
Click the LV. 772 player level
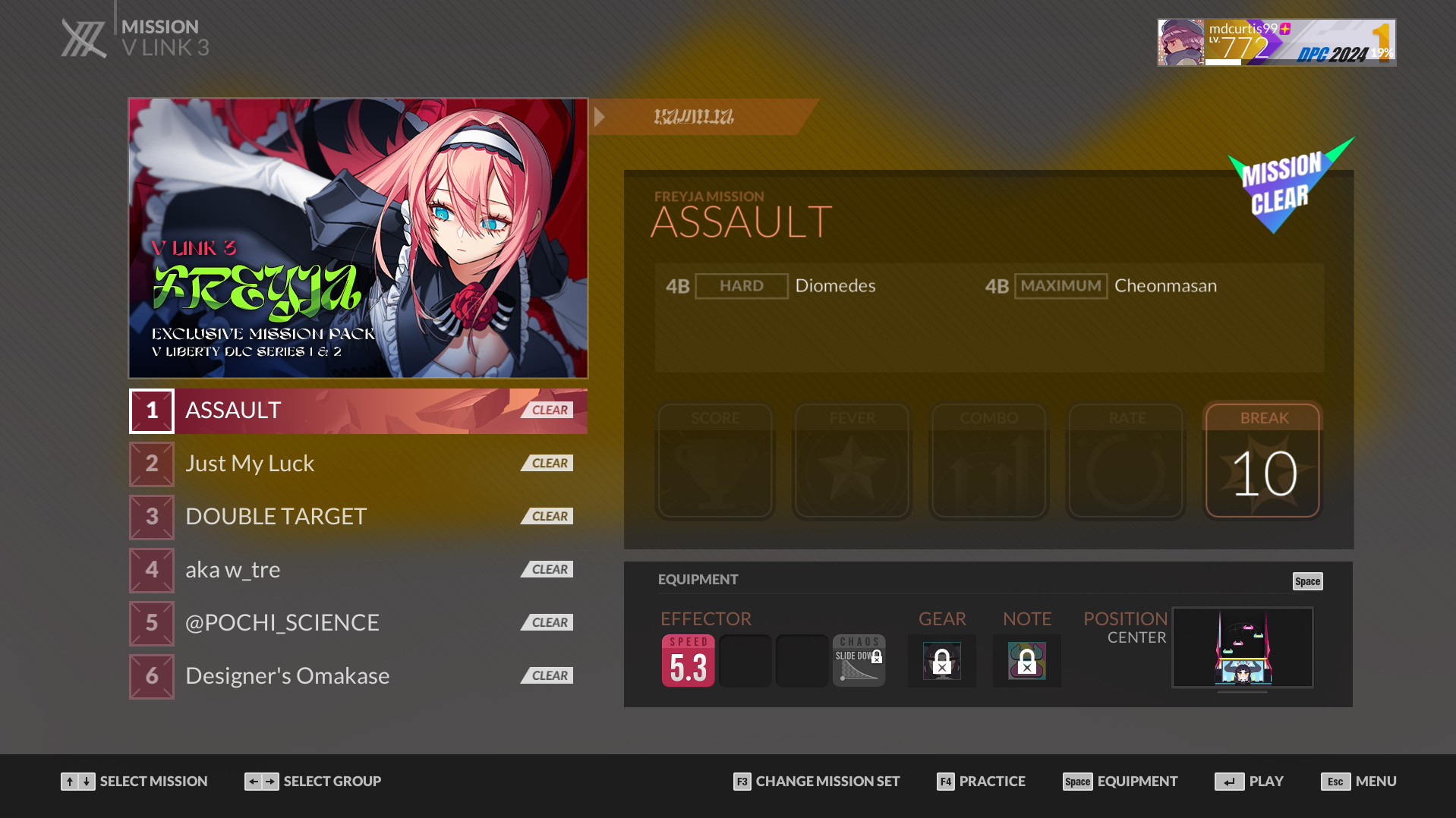[1239, 47]
